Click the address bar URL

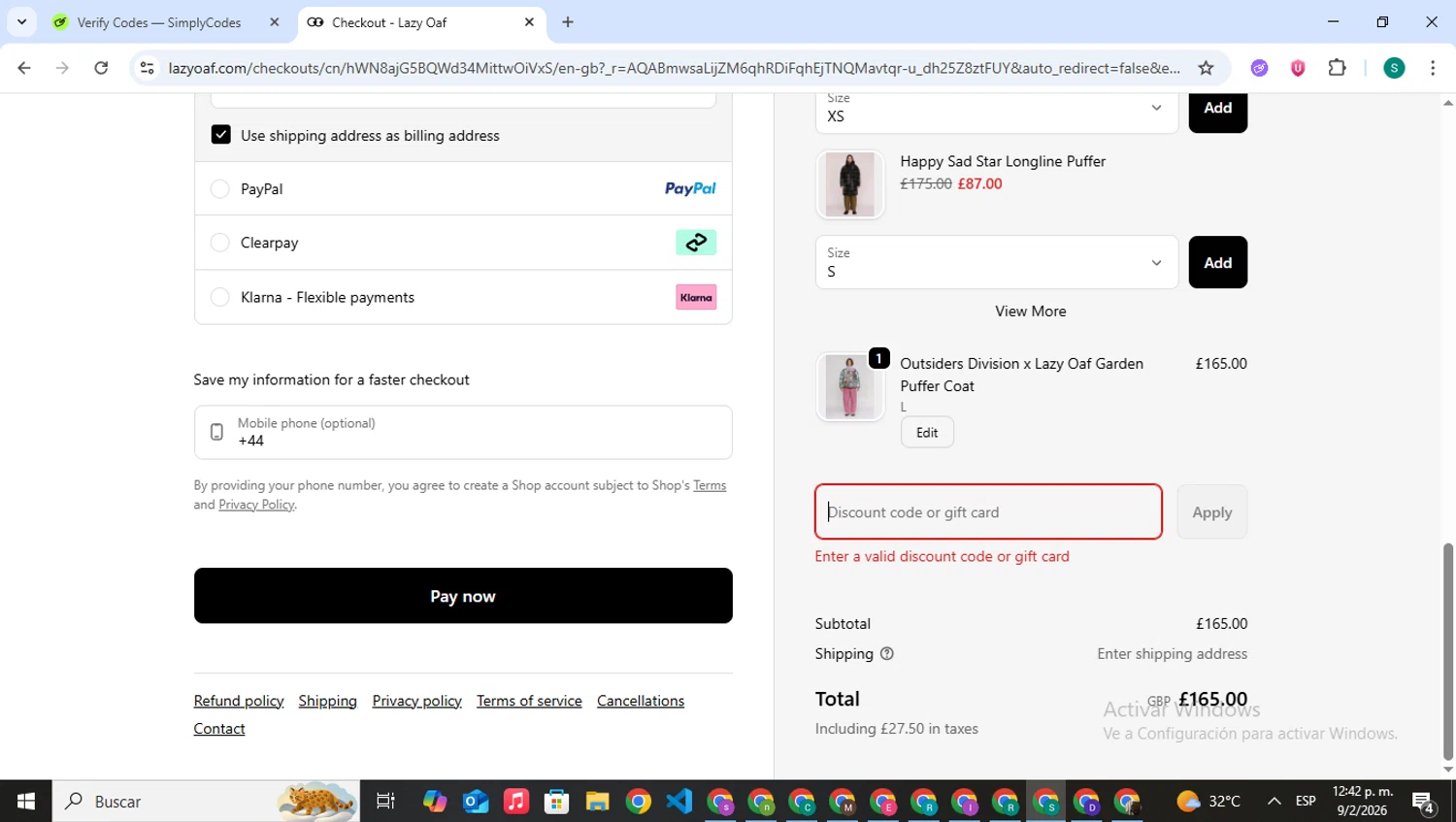point(674,68)
